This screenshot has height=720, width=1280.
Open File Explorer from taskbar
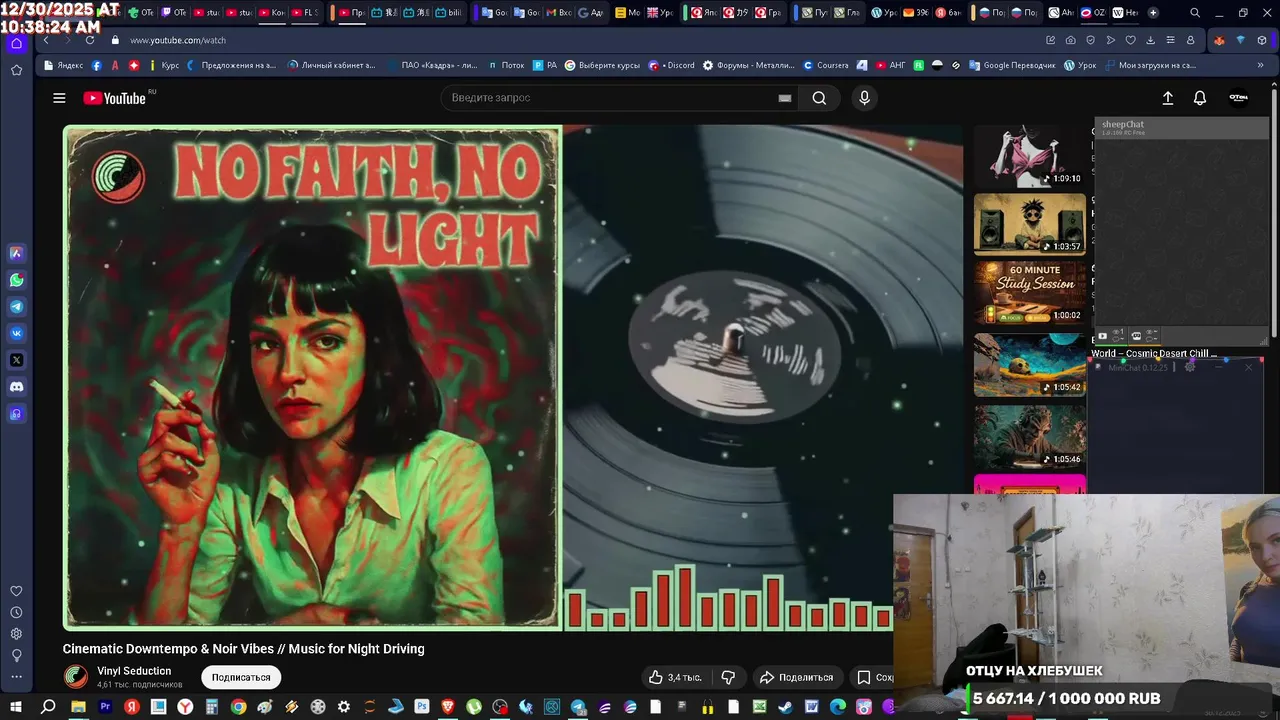pyautogui.click(x=78, y=707)
